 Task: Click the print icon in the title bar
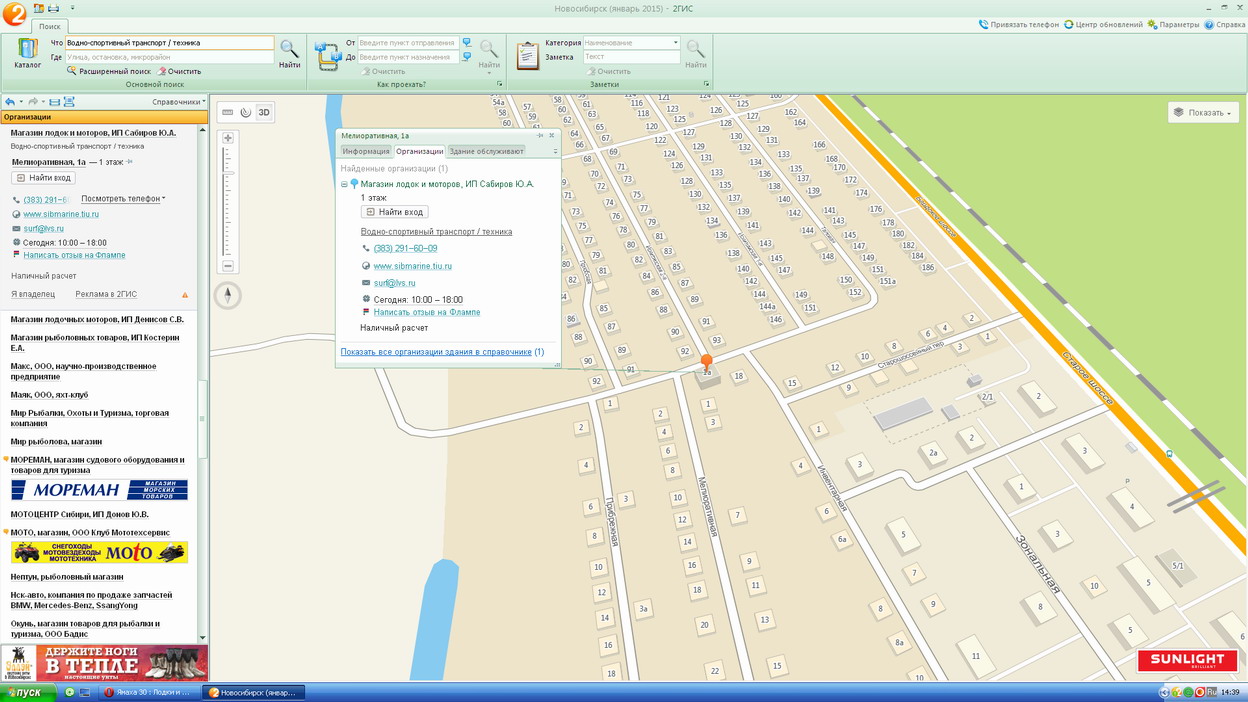click(x=54, y=8)
